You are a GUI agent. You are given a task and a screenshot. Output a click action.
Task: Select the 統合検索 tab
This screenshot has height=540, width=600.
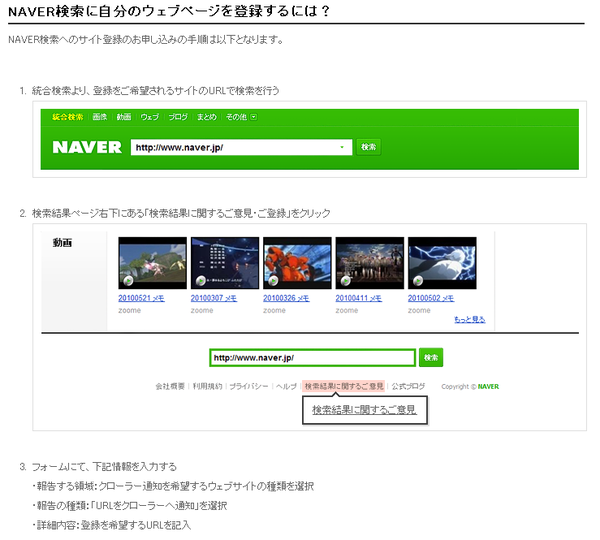67,117
